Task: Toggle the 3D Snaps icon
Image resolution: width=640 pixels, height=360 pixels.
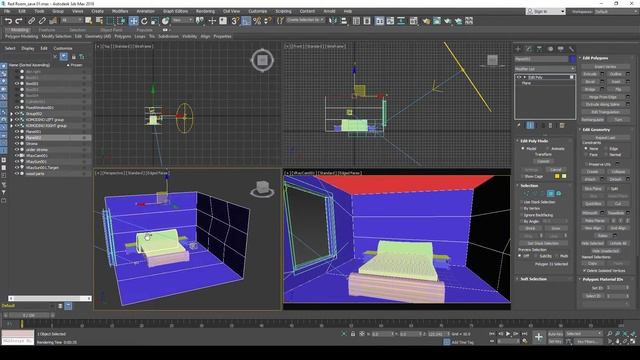Action: point(235,20)
